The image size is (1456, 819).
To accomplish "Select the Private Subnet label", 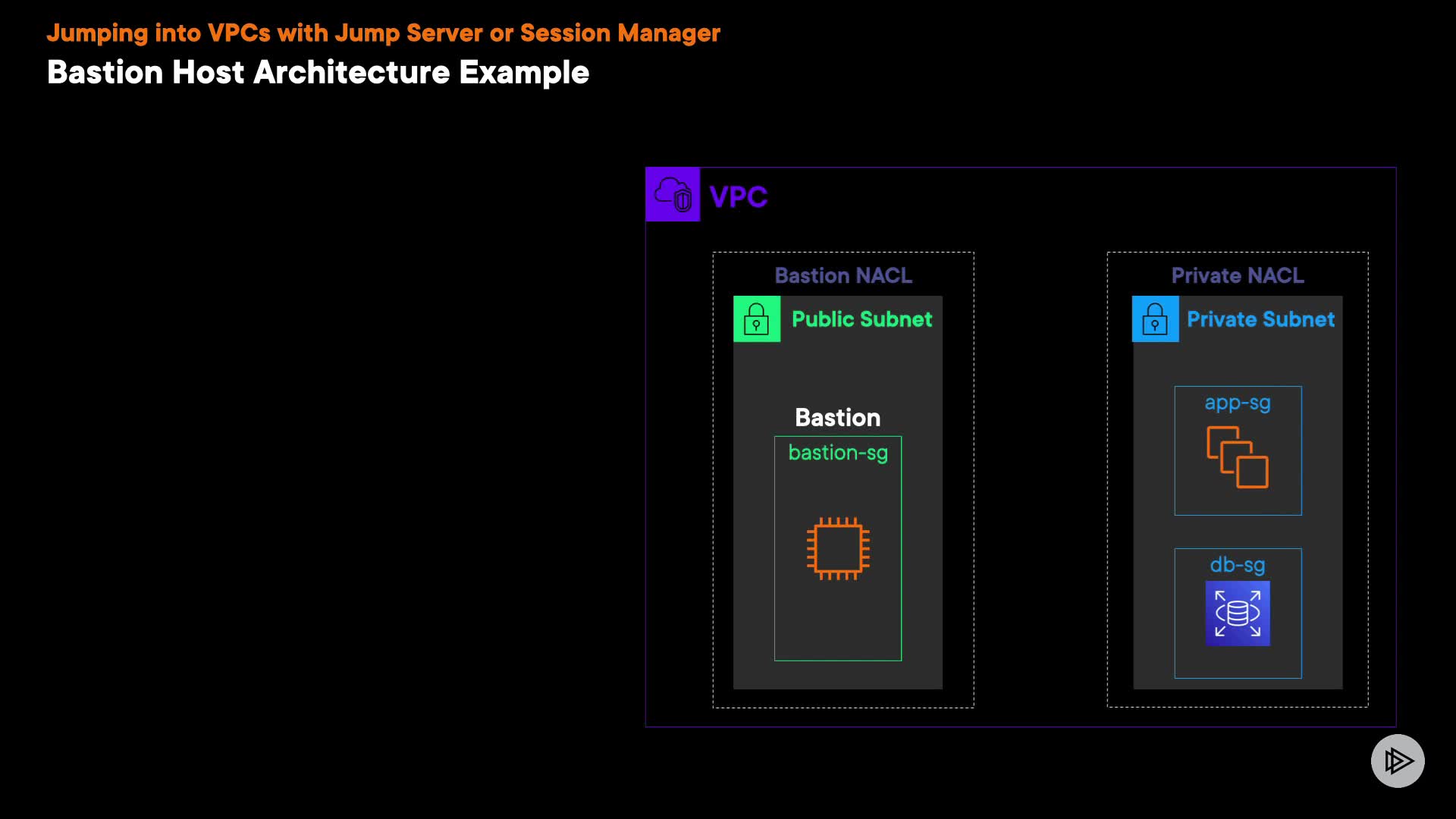I will [x=1260, y=319].
